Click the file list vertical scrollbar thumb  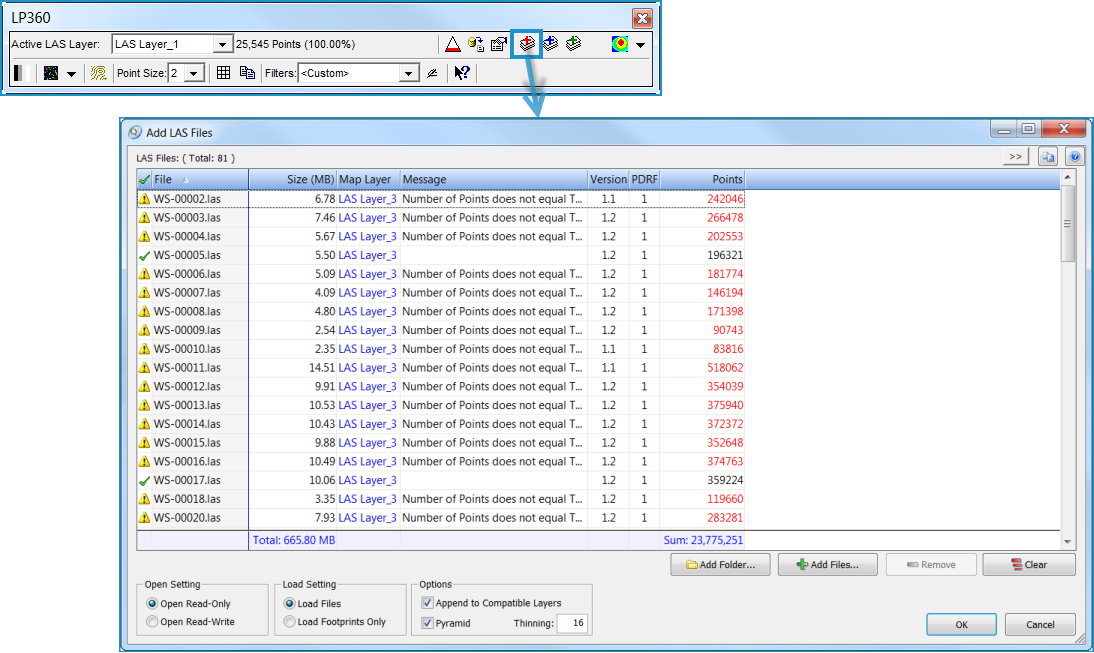tap(1067, 224)
